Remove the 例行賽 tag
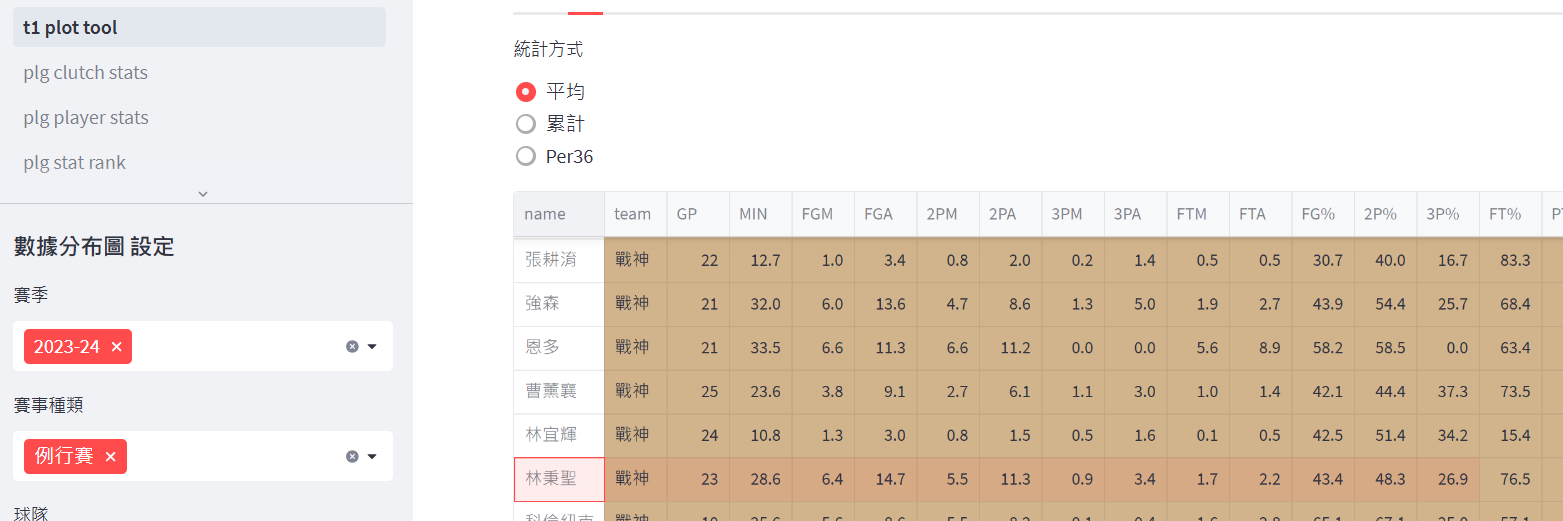Viewport: 1563px width, 521px height. (x=110, y=457)
